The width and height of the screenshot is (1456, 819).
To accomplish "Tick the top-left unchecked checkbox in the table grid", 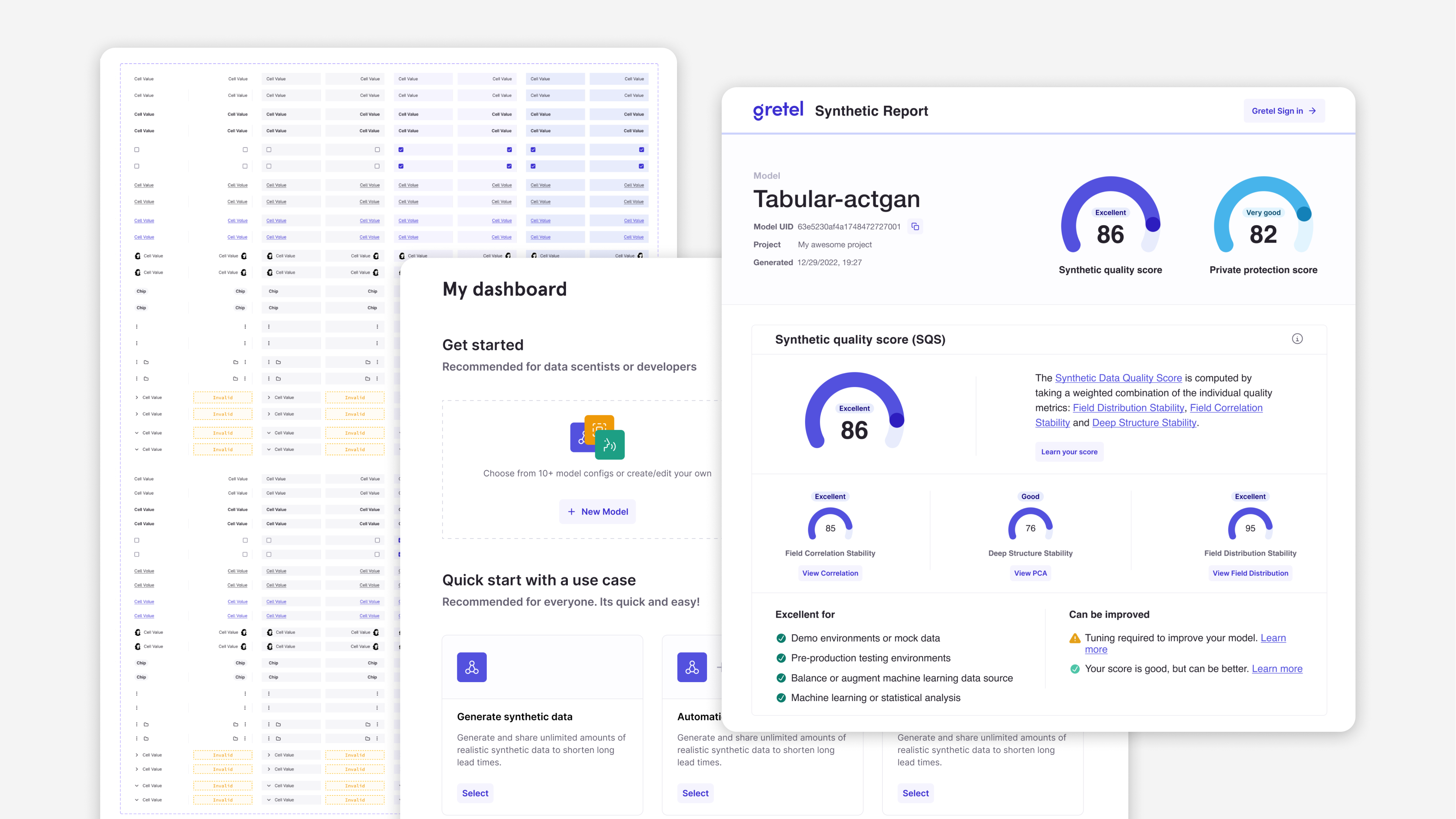I will pos(137,150).
